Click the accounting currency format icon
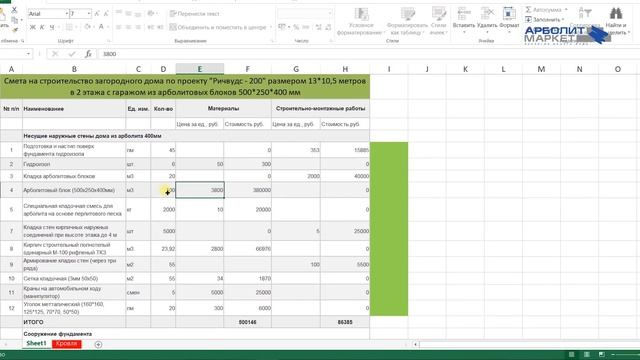This screenshot has width=640, height=360. [x=282, y=27]
